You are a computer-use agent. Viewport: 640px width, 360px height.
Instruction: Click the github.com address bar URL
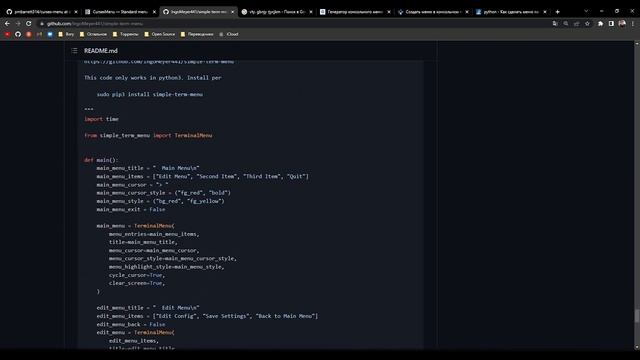coord(95,24)
